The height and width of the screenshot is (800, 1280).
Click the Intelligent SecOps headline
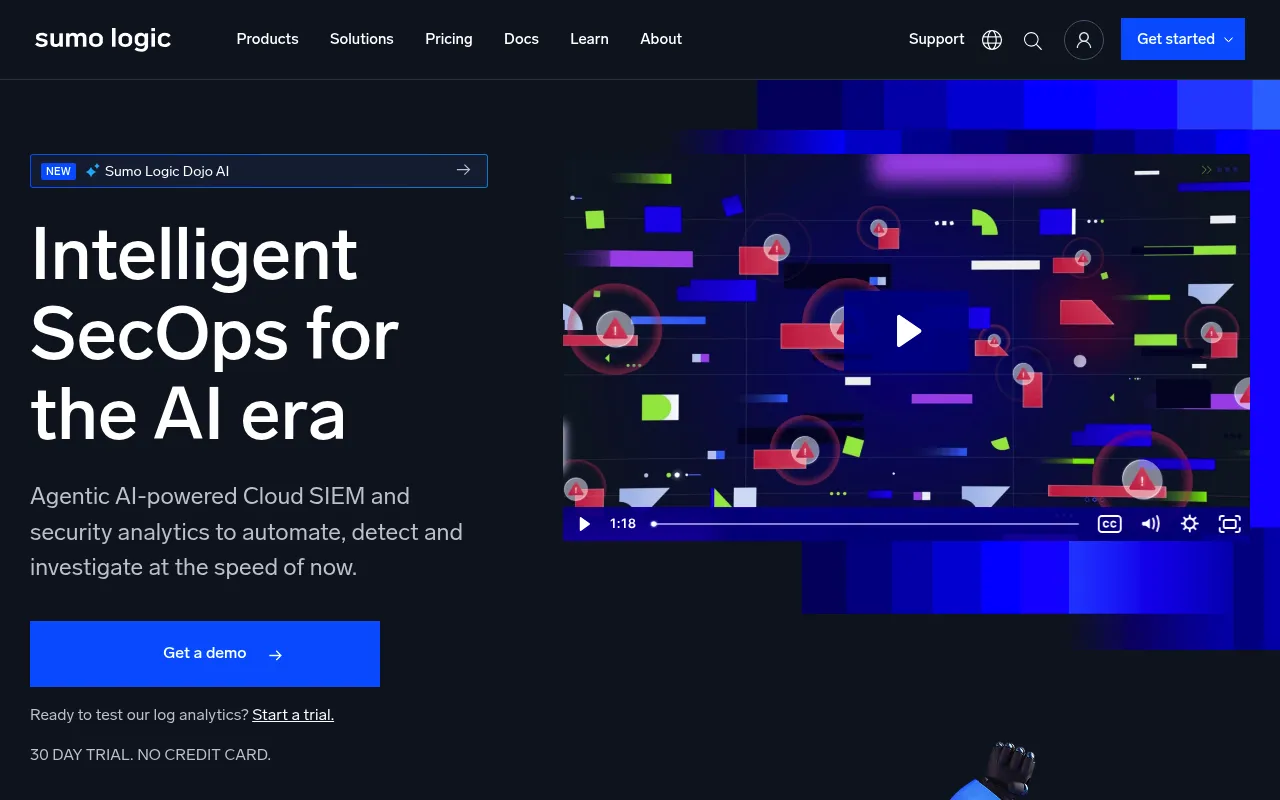[215, 333]
